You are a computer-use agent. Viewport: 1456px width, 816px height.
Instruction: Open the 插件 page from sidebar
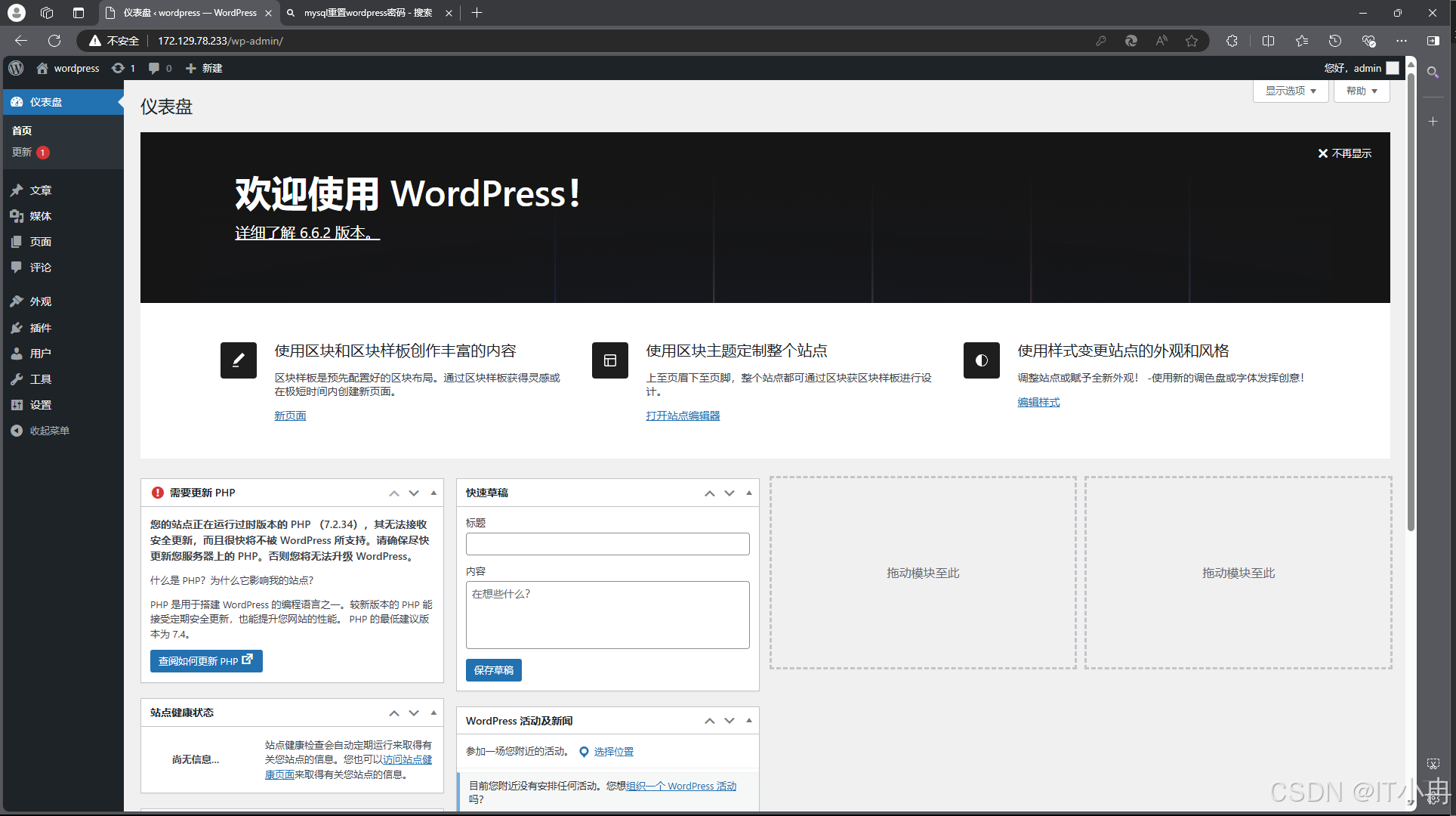[41, 328]
